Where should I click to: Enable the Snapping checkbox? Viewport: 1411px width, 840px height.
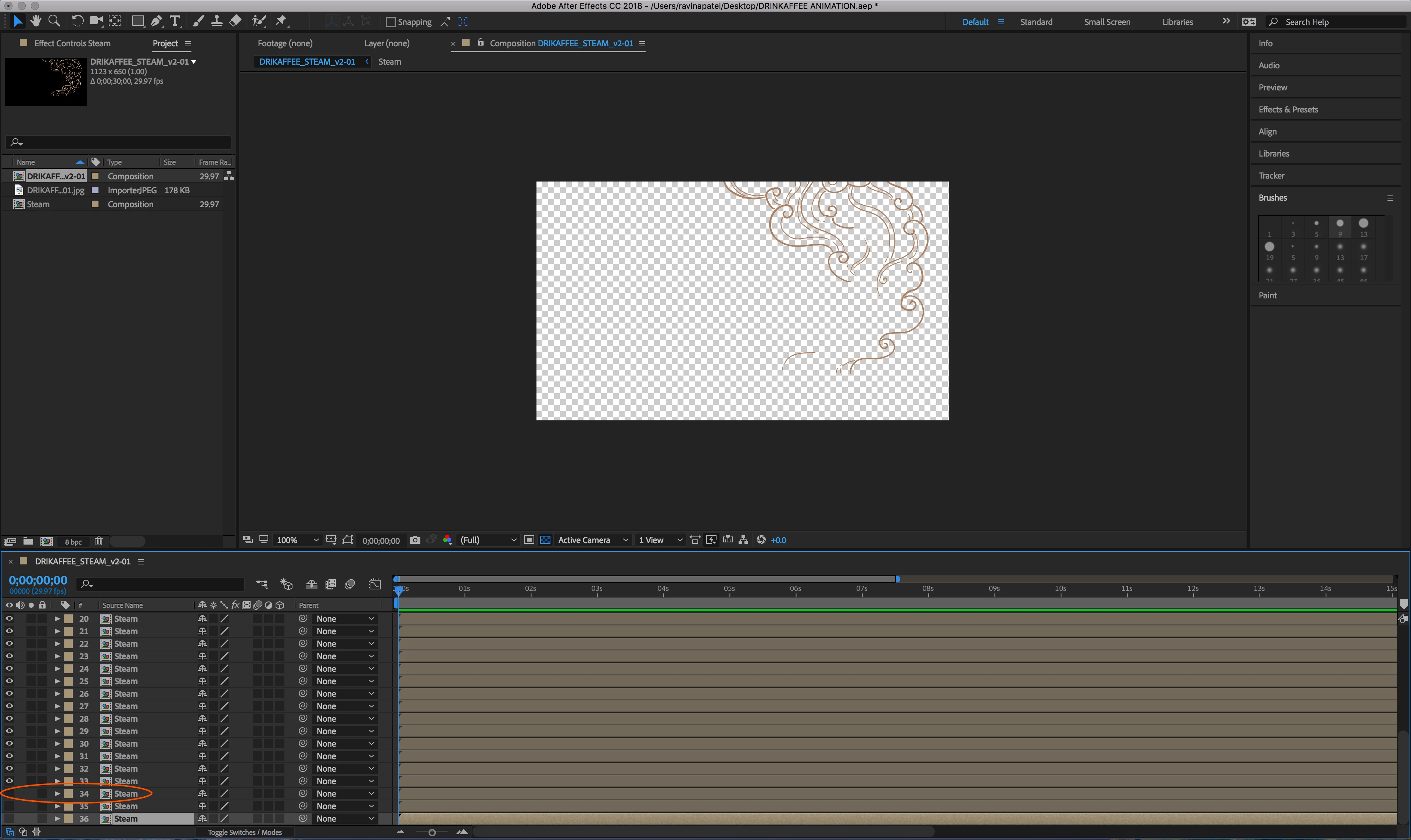(x=391, y=22)
